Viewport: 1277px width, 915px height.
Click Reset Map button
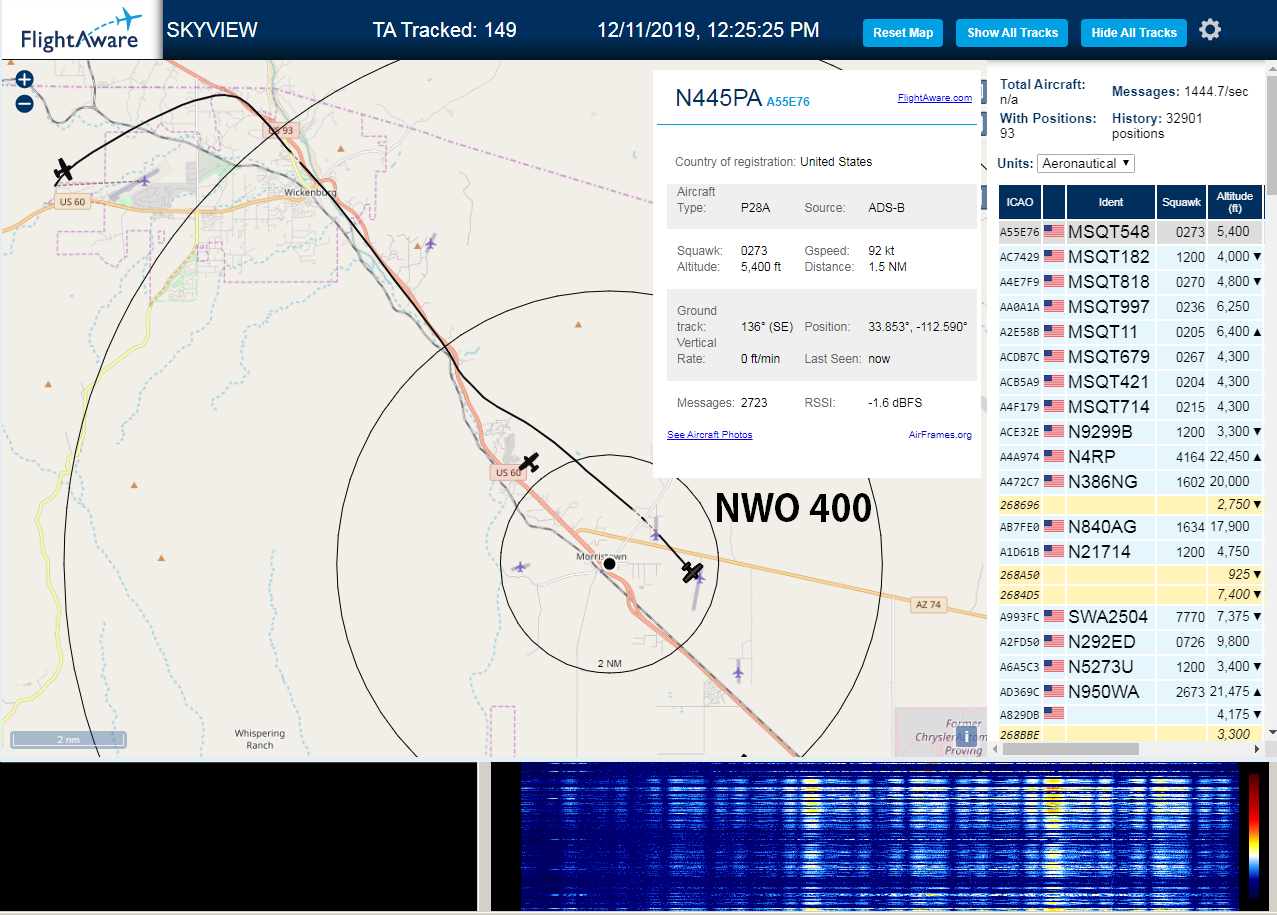[x=903, y=33]
